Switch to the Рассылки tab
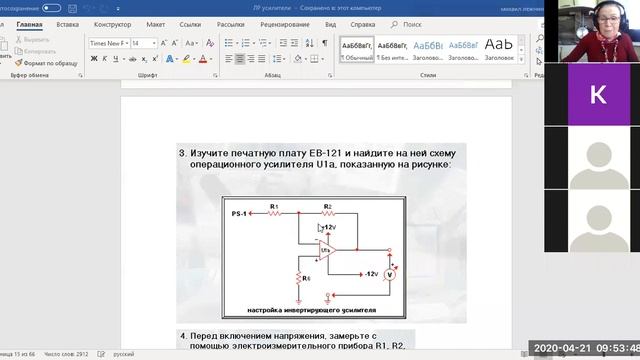The image size is (640, 360). [231, 24]
